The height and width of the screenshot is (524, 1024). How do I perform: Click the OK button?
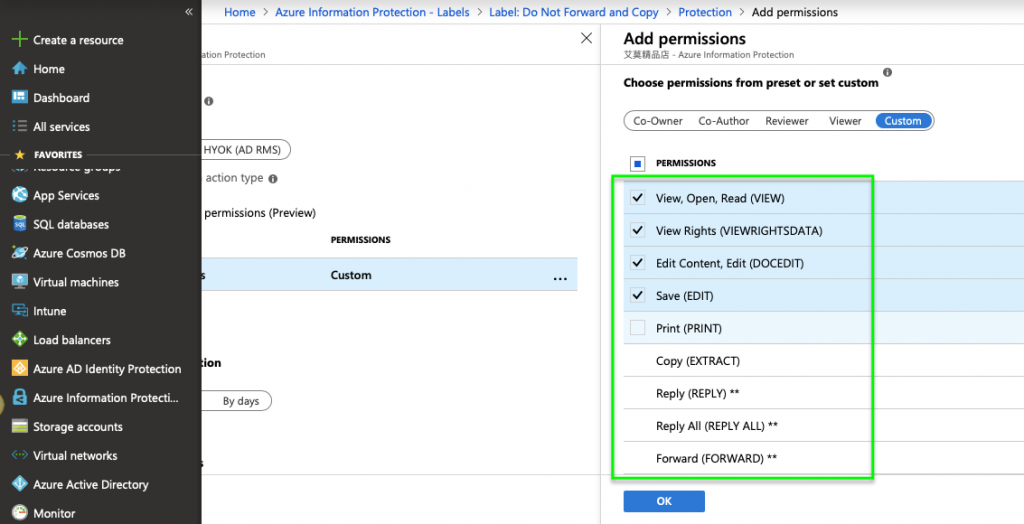[x=663, y=501]
